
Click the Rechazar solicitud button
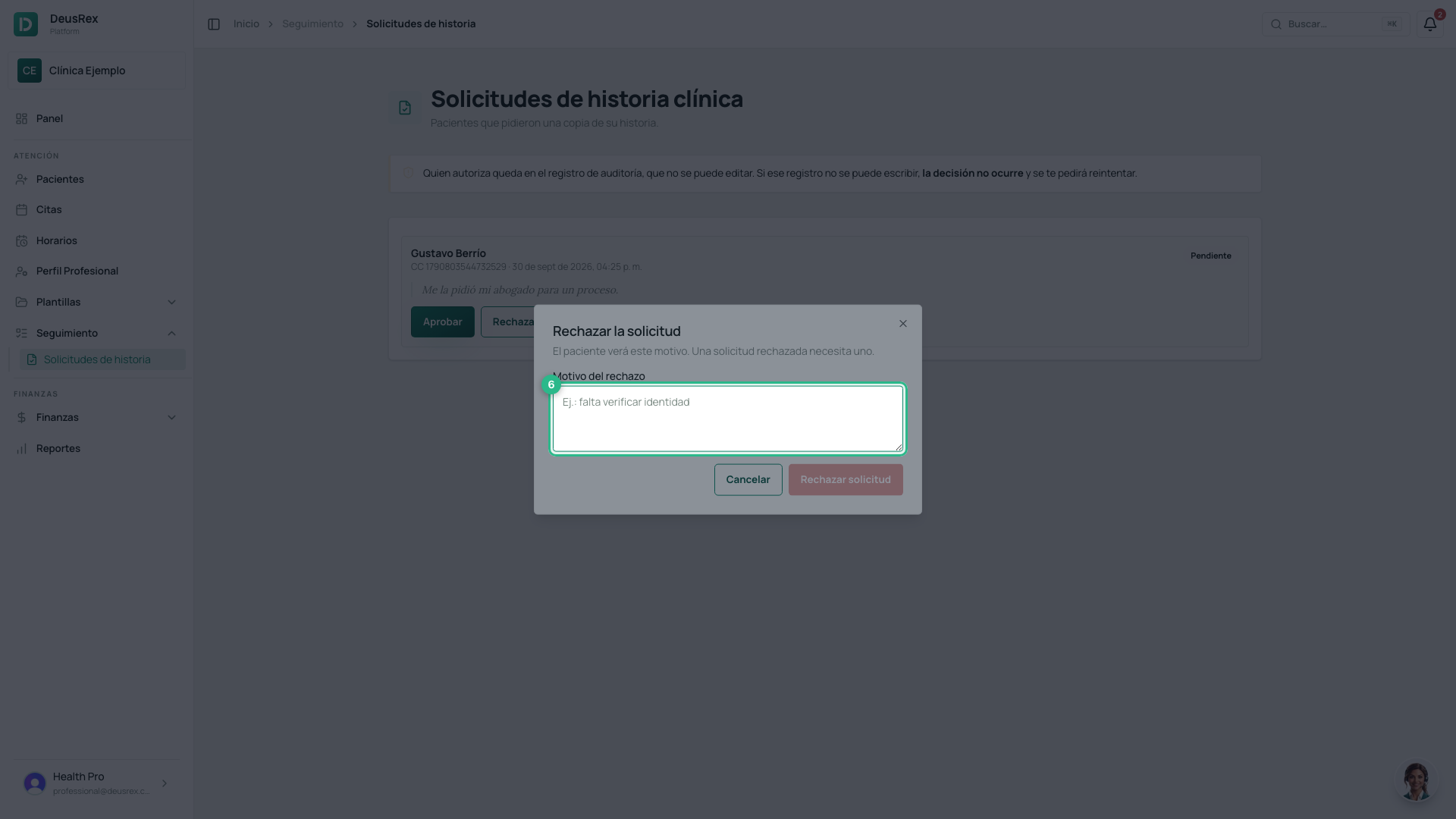click(846, 480)
